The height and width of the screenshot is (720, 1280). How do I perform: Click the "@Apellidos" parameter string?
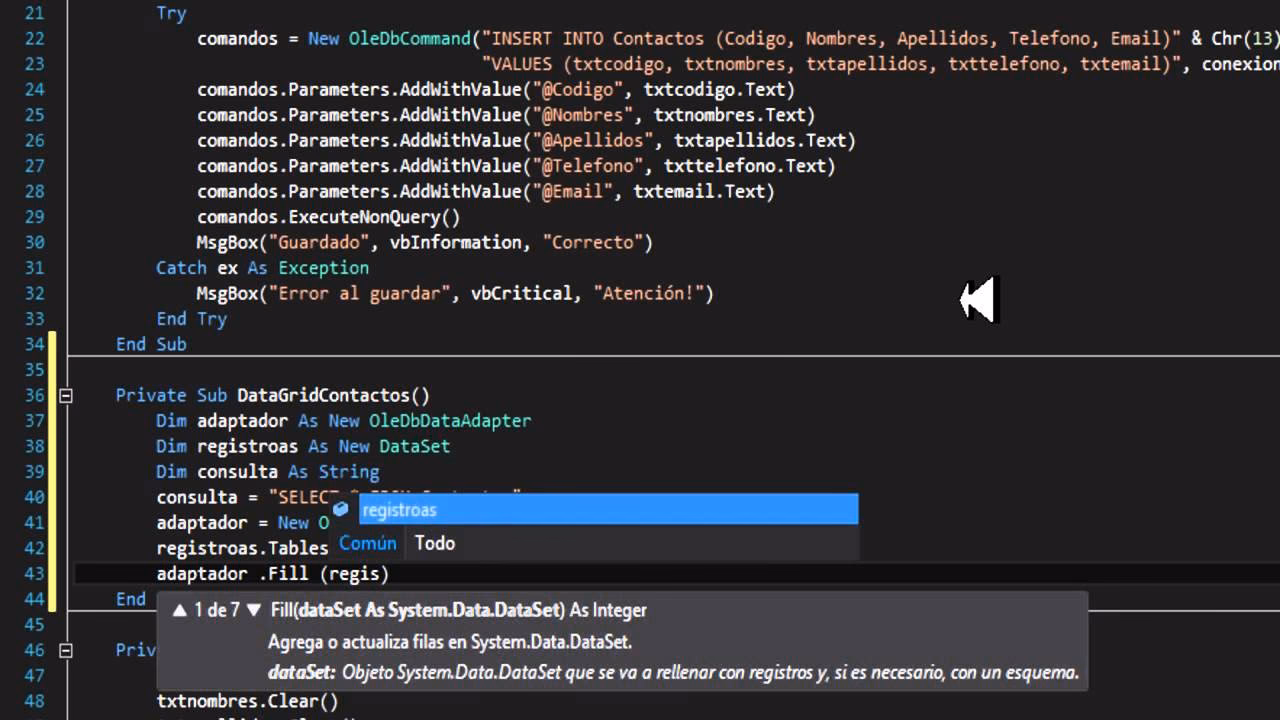591,140
